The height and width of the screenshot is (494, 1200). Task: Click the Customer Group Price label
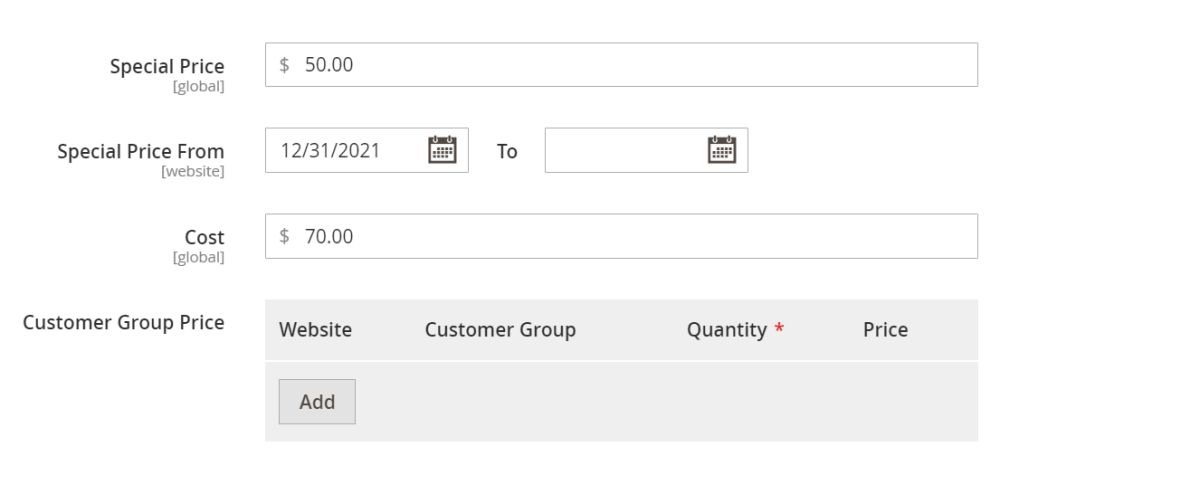click(123, 322)
